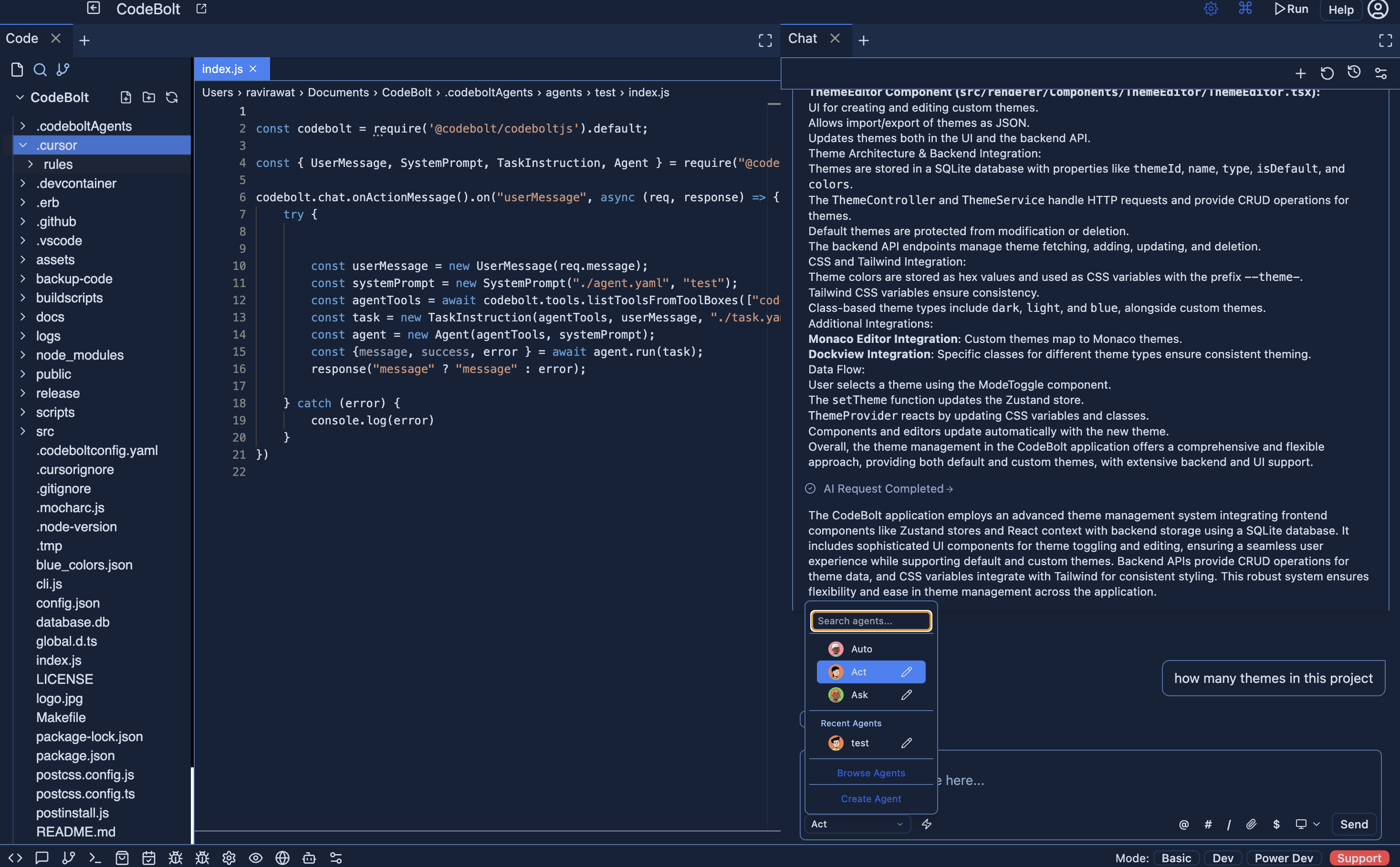
Task: Add a new tab in Code panel
Action: [84, 40]
